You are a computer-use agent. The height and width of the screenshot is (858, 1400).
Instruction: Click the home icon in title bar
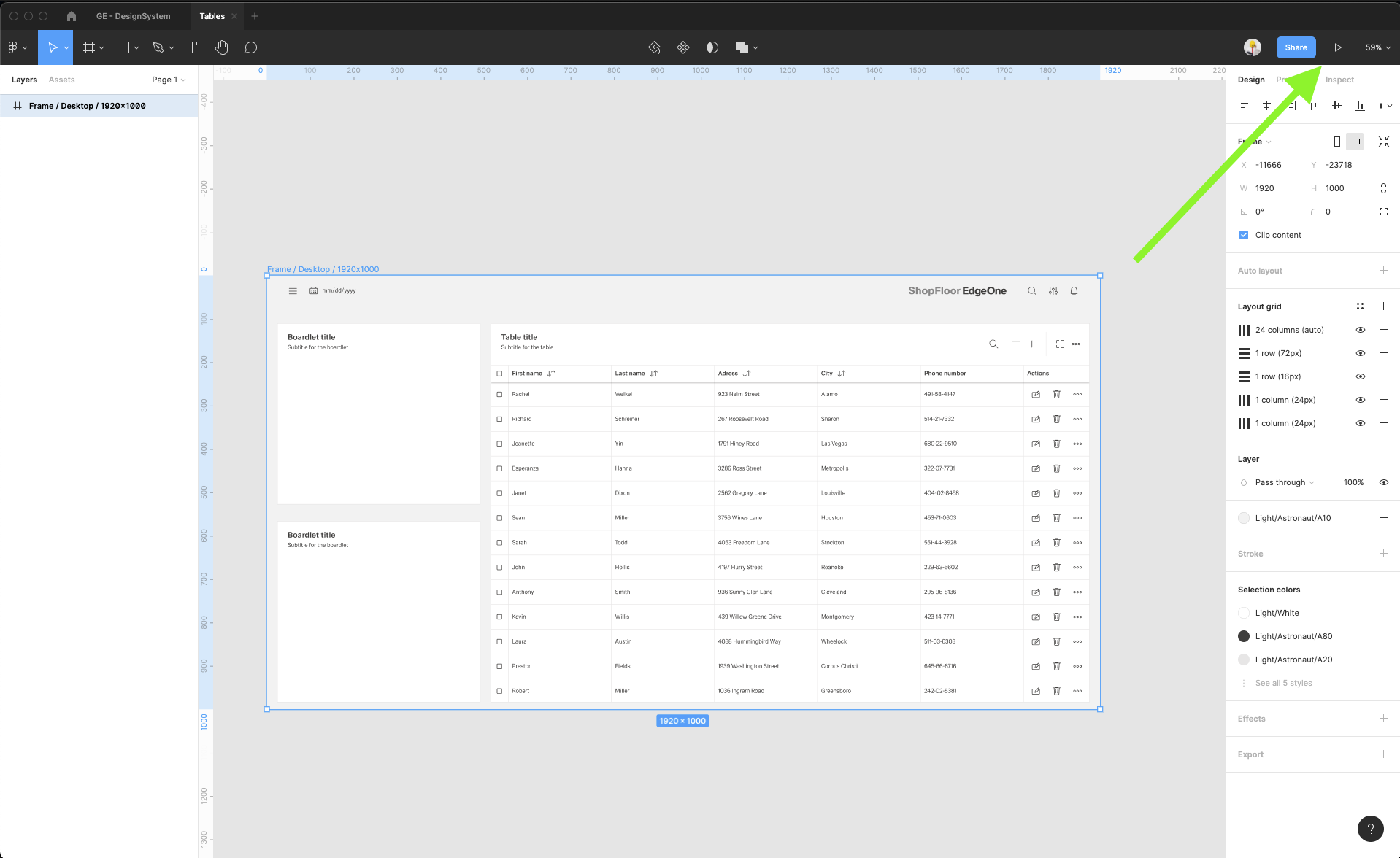[x=72, y=16]
